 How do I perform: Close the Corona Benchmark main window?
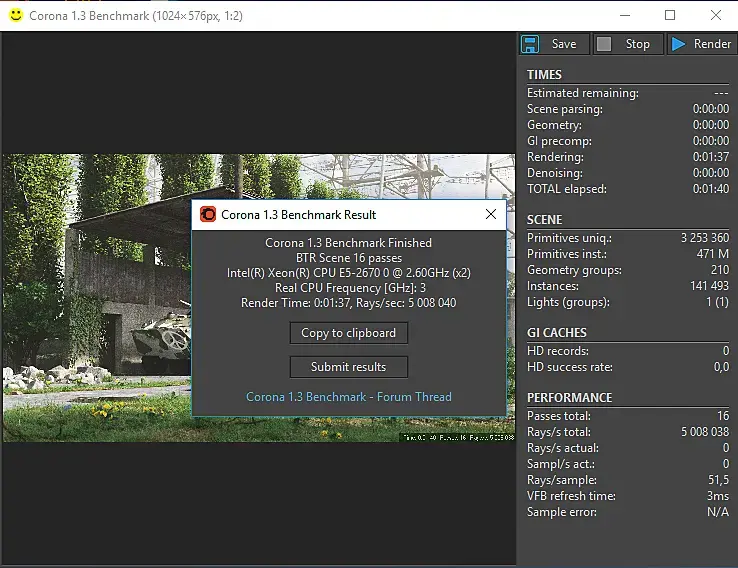tap(716, 16)
